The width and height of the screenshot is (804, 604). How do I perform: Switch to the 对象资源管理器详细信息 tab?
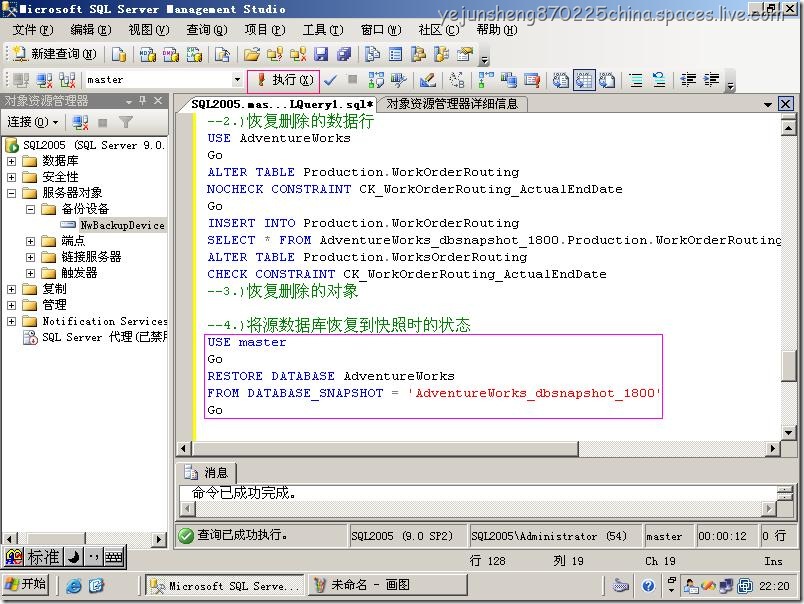click(452, 104)
